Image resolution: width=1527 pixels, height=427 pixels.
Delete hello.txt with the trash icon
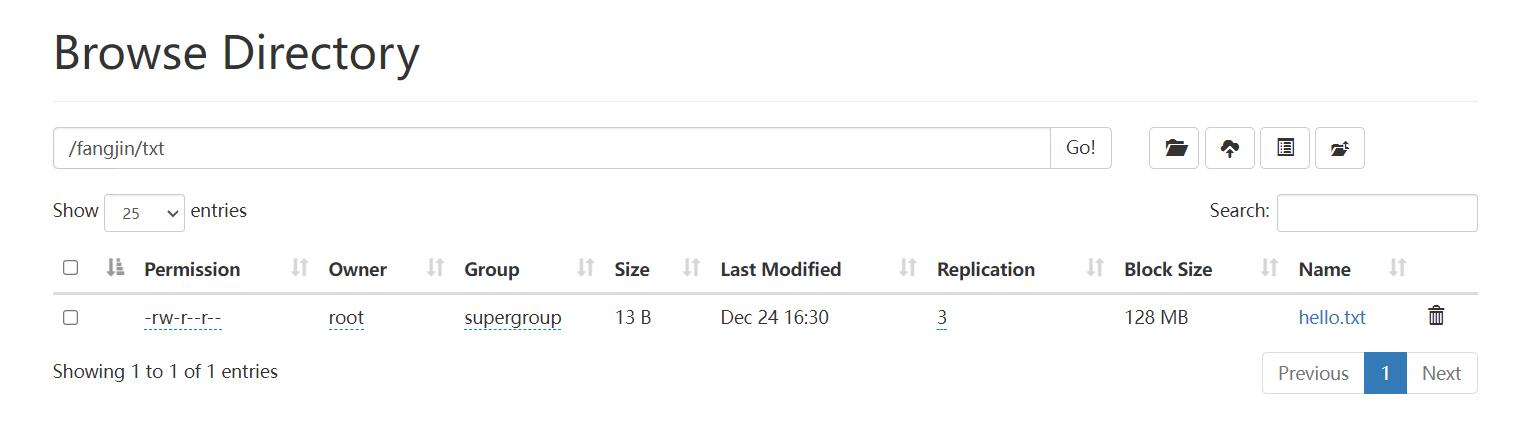click(x=1436, y=316)
